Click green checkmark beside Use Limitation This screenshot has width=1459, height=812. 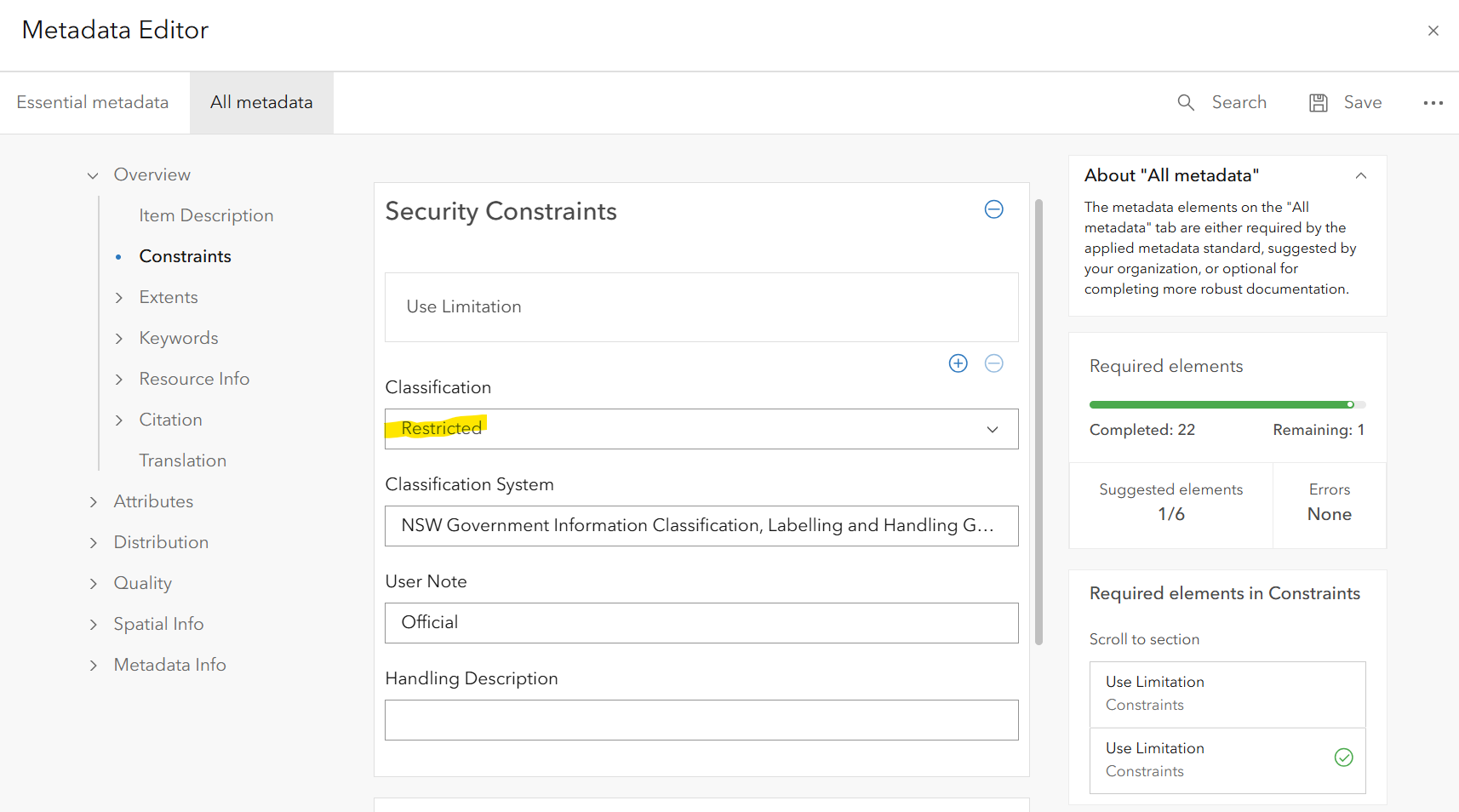[1344, 758]
